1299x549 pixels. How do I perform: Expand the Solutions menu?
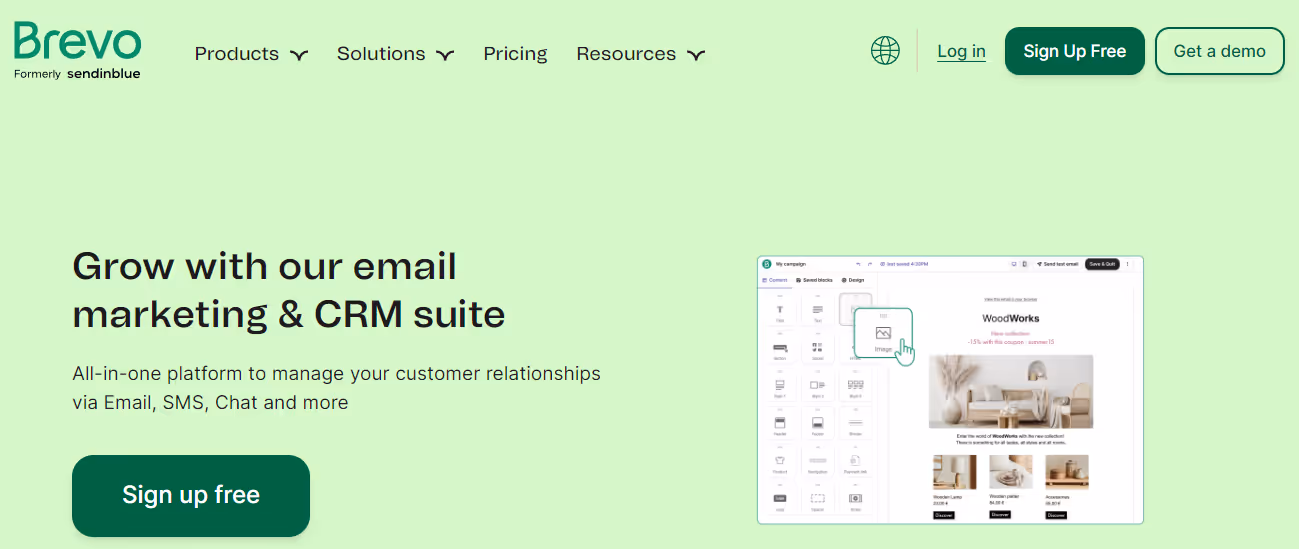tap(395, 54)
